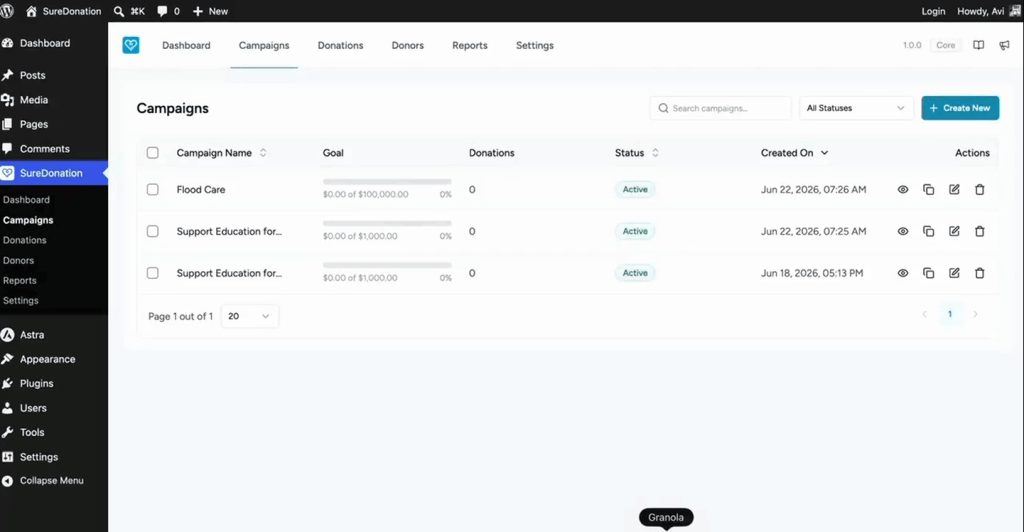The height and width of the screenshot is (532, 1024).
Task: Switch to the Settings plugin tab
Action: (x=535, y=45)
